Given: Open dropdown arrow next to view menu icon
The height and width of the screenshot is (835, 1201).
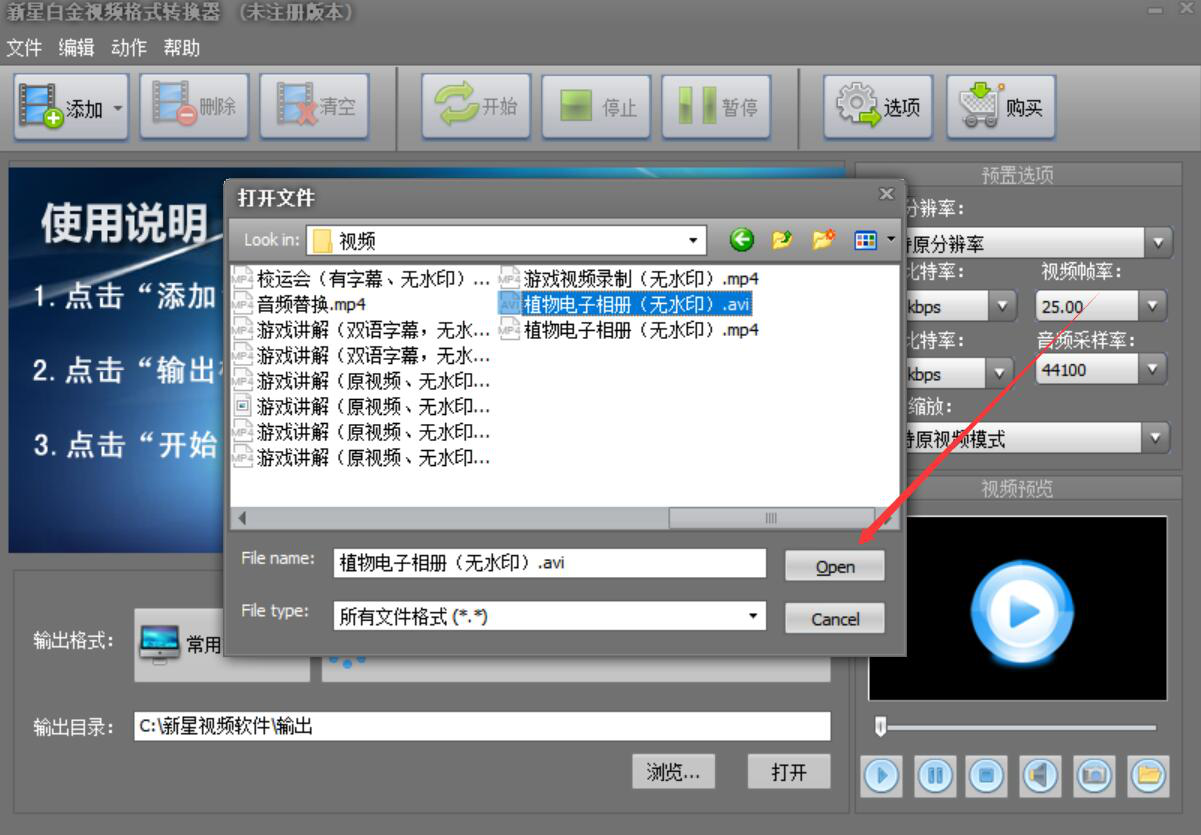Looking at the screenshot, I should [x=890, y=240].
